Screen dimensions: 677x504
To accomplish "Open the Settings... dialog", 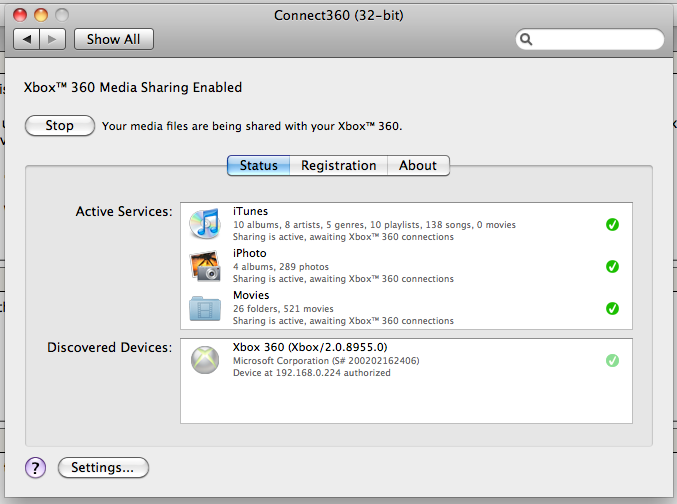I will coord(103,468).
